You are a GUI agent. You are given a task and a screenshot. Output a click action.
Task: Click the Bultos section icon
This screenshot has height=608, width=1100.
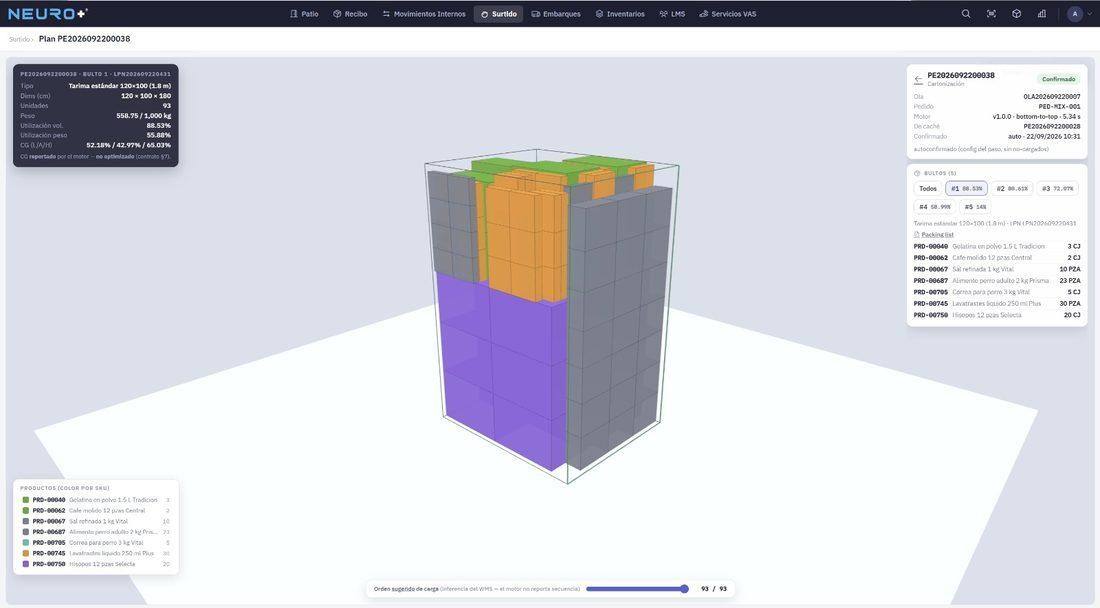[x=917, y=173]
